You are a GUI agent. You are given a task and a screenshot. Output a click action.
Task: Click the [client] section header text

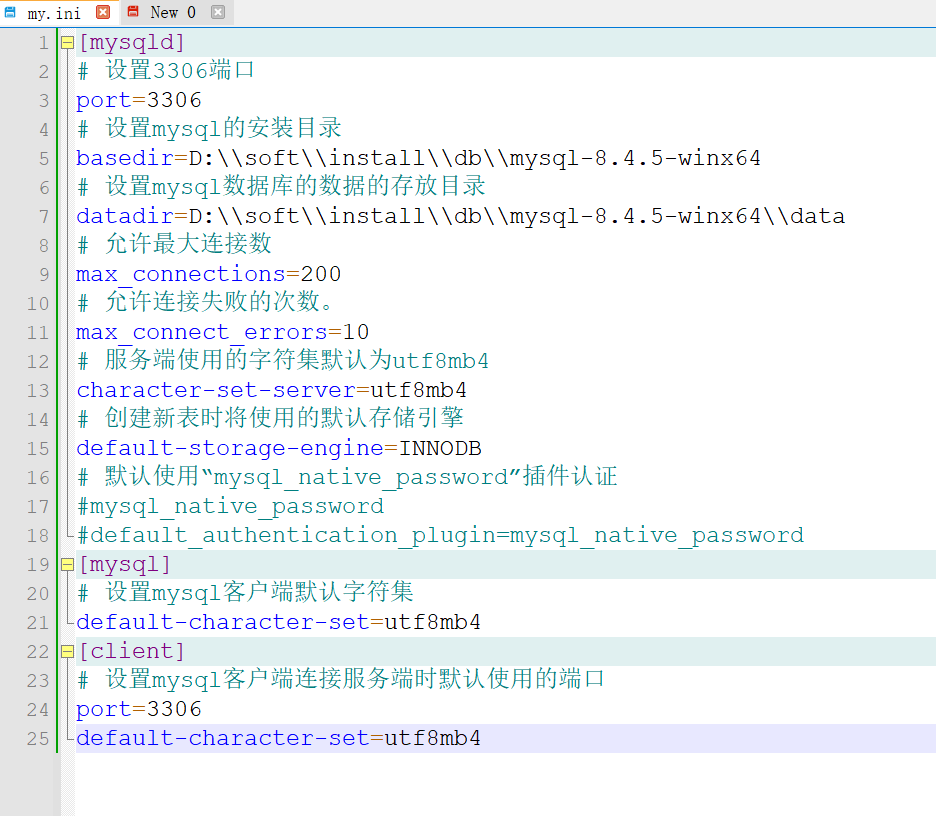tap(131, 651)
